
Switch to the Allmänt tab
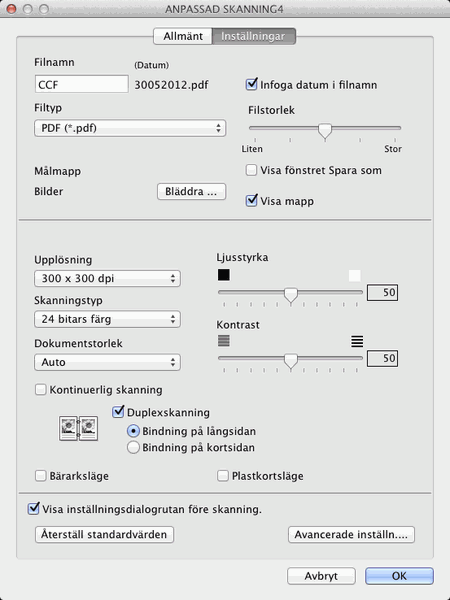point(183,36)
